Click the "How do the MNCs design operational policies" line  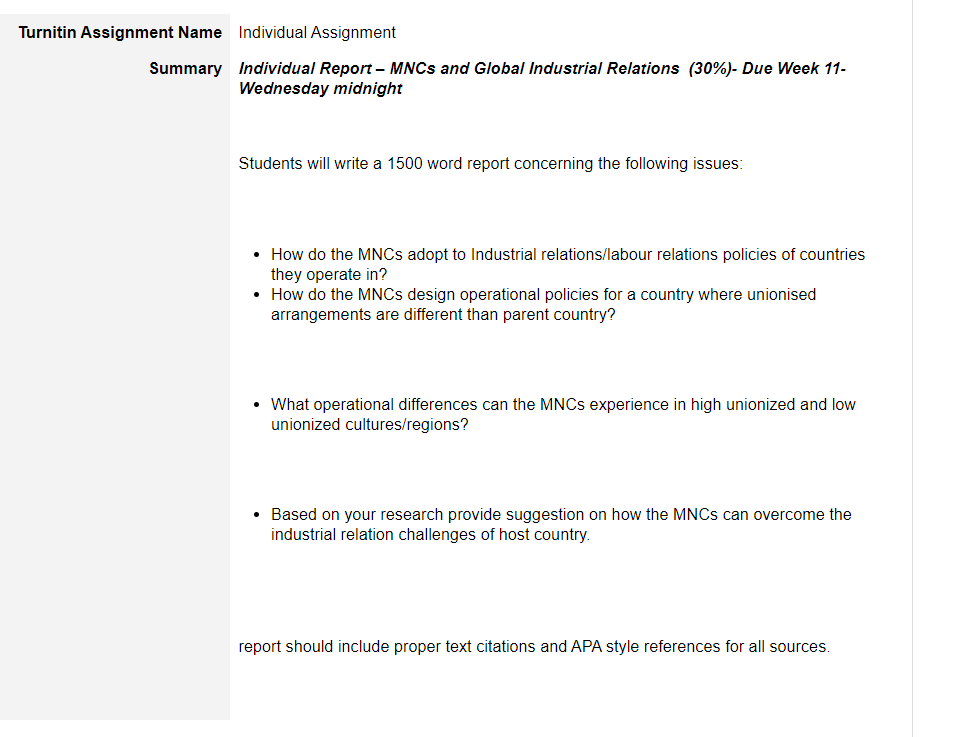coord(543,294)
